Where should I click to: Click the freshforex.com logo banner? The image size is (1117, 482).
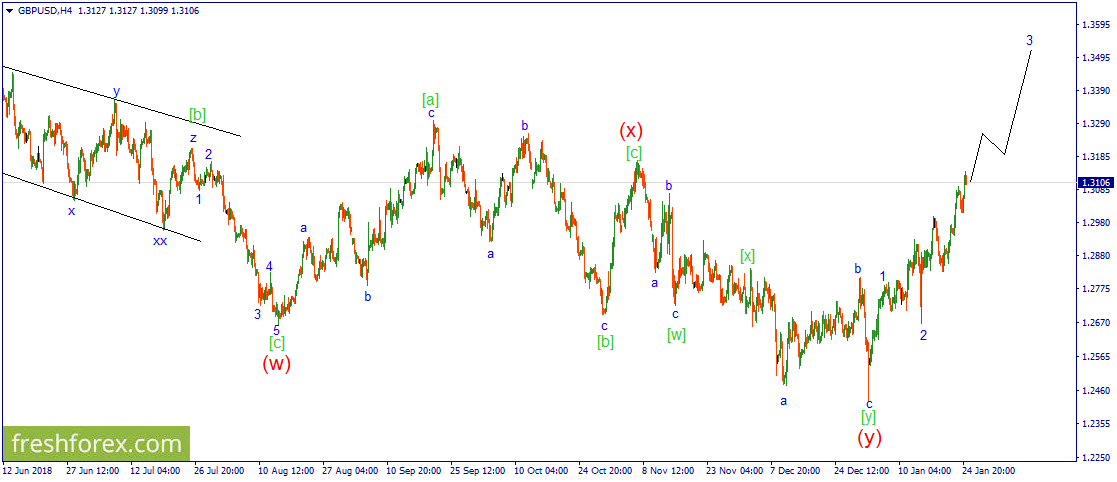(96, 444)
